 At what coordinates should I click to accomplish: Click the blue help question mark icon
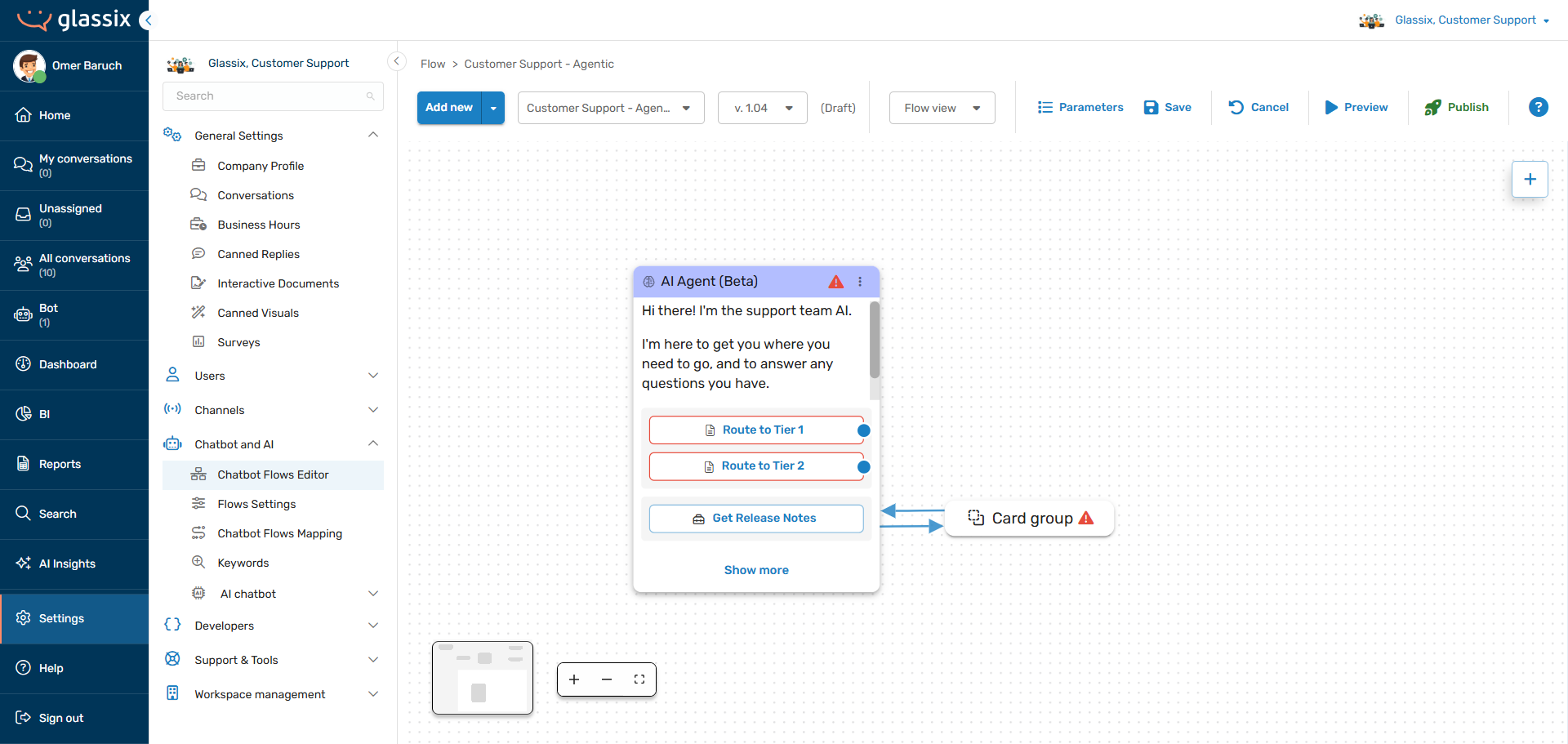[1539, 107]
